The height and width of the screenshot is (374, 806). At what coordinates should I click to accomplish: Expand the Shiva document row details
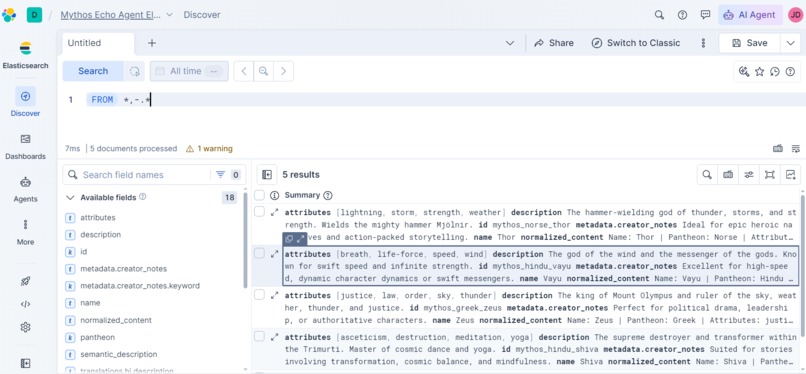(274, 337)
